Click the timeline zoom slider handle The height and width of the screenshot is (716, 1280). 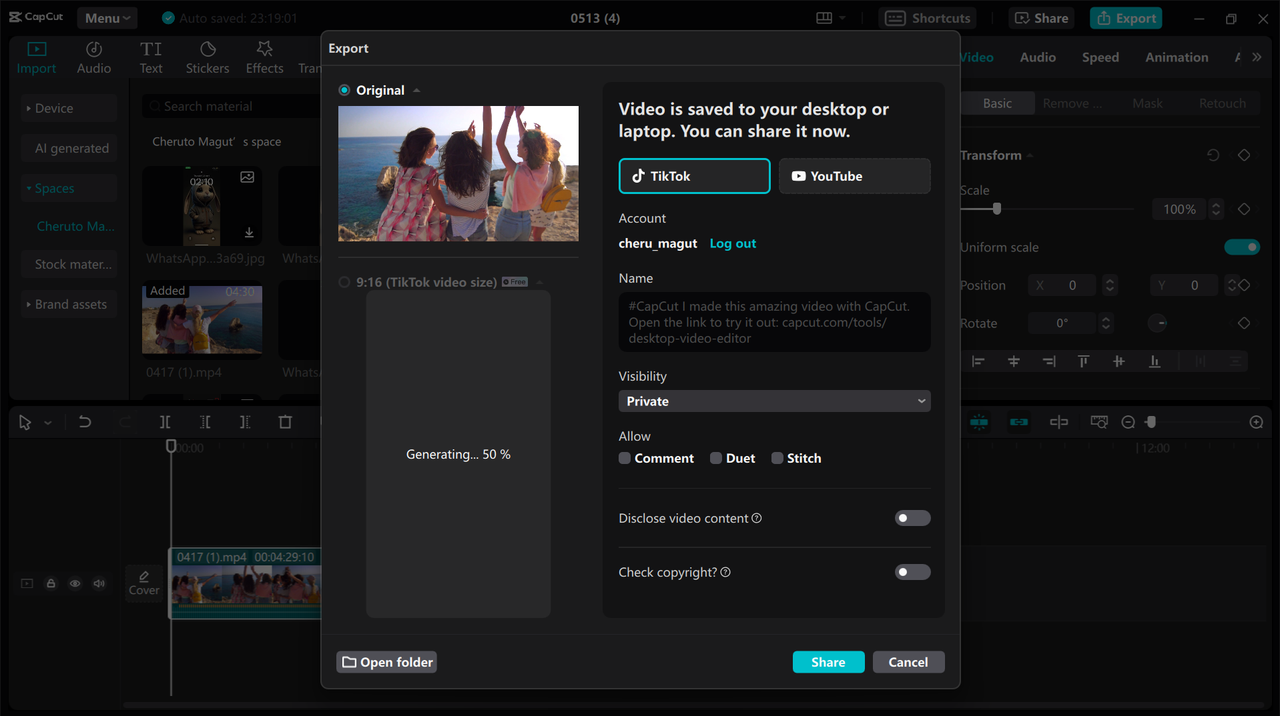(1151, 422)
